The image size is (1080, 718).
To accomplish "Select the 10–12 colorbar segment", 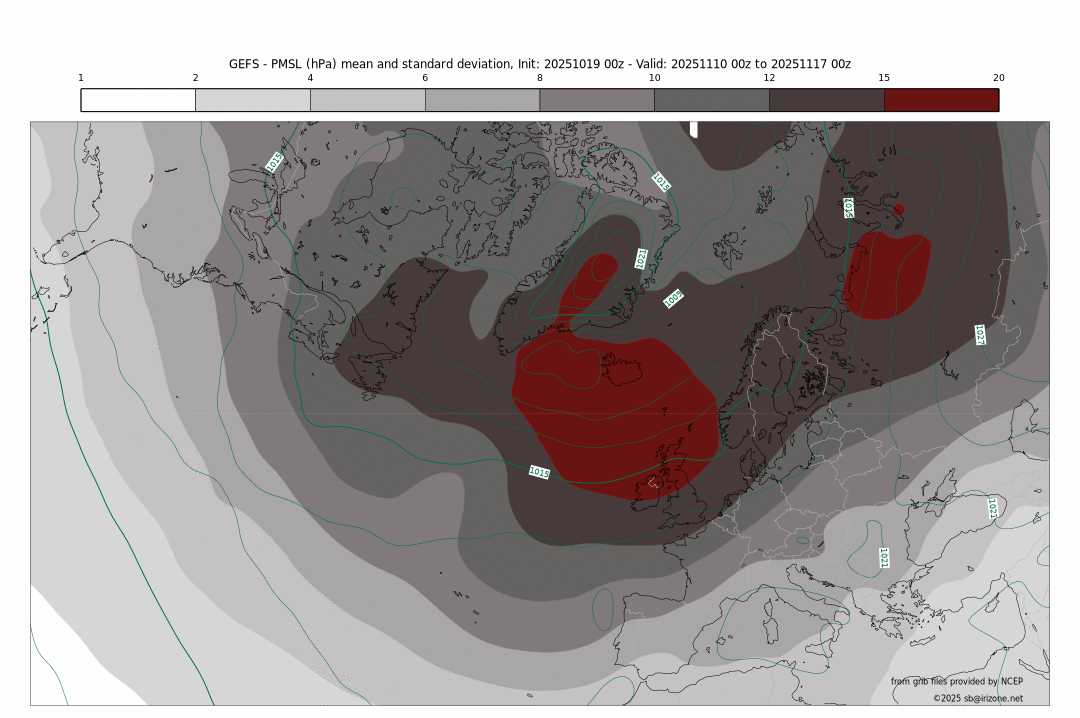I will point(711,100).
